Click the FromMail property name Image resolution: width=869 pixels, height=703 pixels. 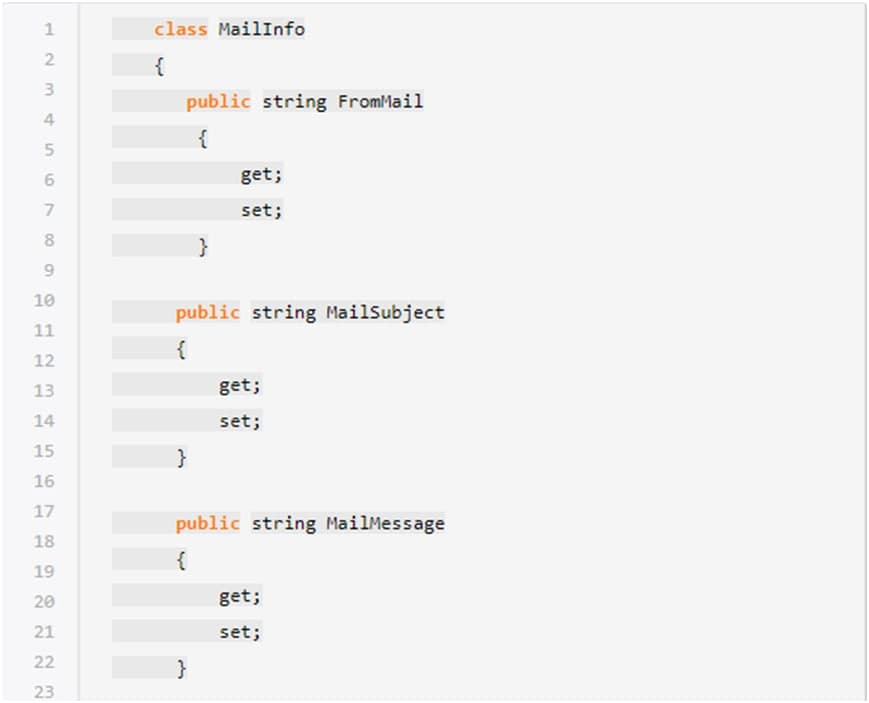tap(380, 101)
